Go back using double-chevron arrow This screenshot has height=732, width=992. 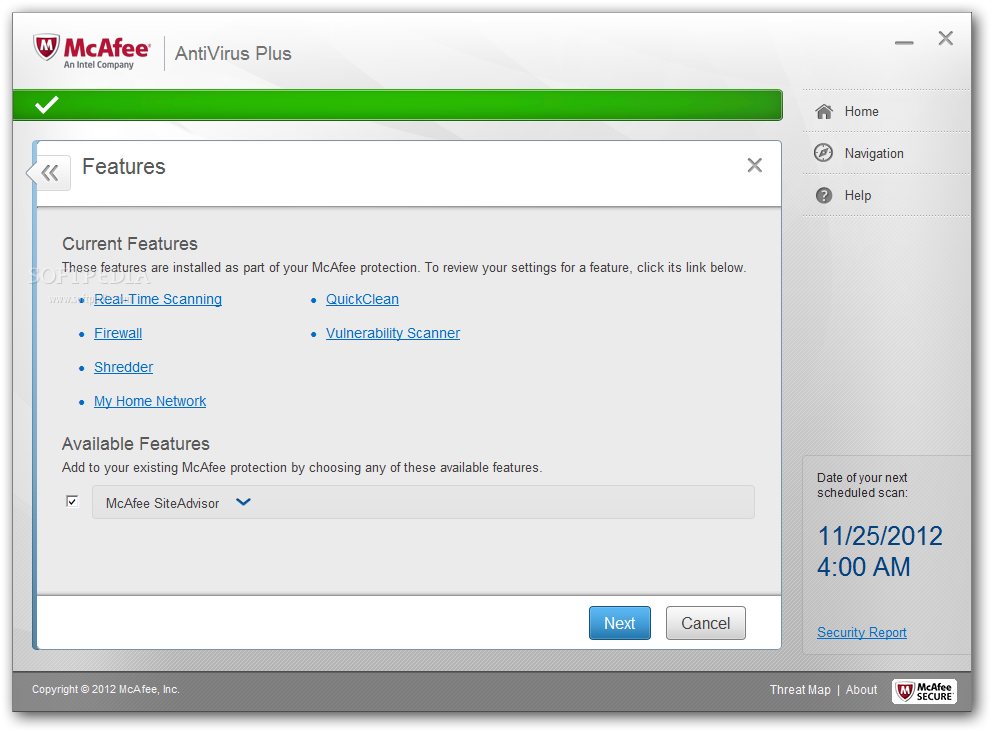click(50, 172)
